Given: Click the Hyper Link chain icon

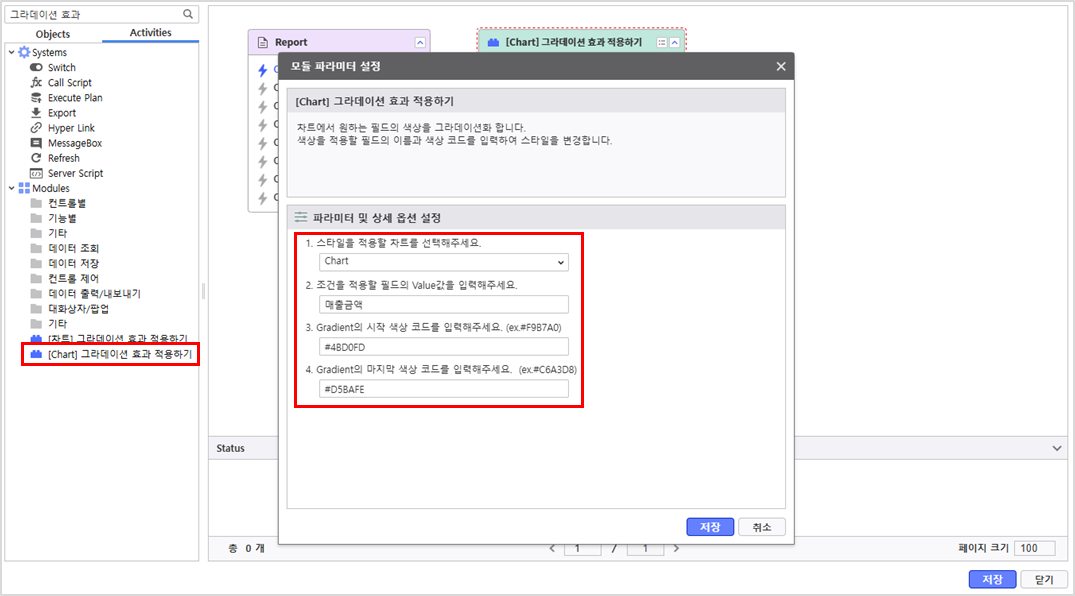Looking at the screenshot, I should click(x=36, y=128).
